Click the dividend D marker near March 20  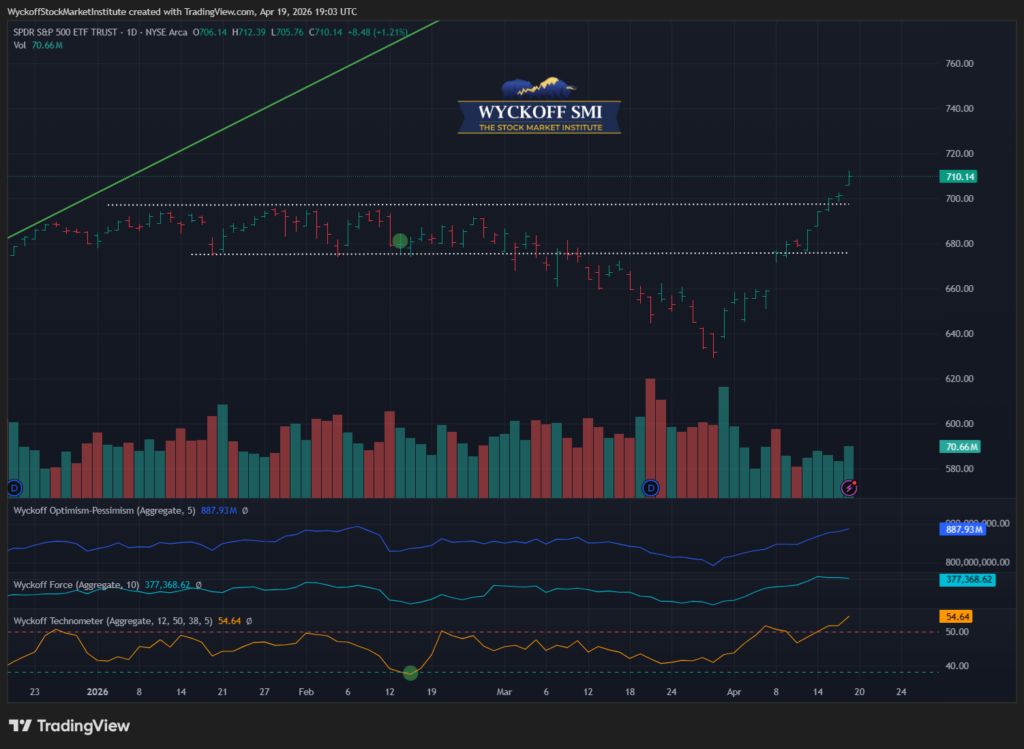point(651,487)
